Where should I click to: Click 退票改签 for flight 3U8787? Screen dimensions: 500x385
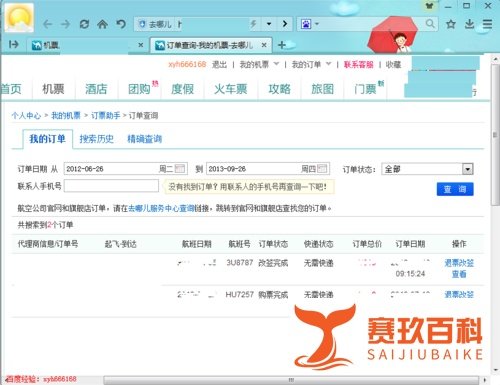tap(459, 263)
